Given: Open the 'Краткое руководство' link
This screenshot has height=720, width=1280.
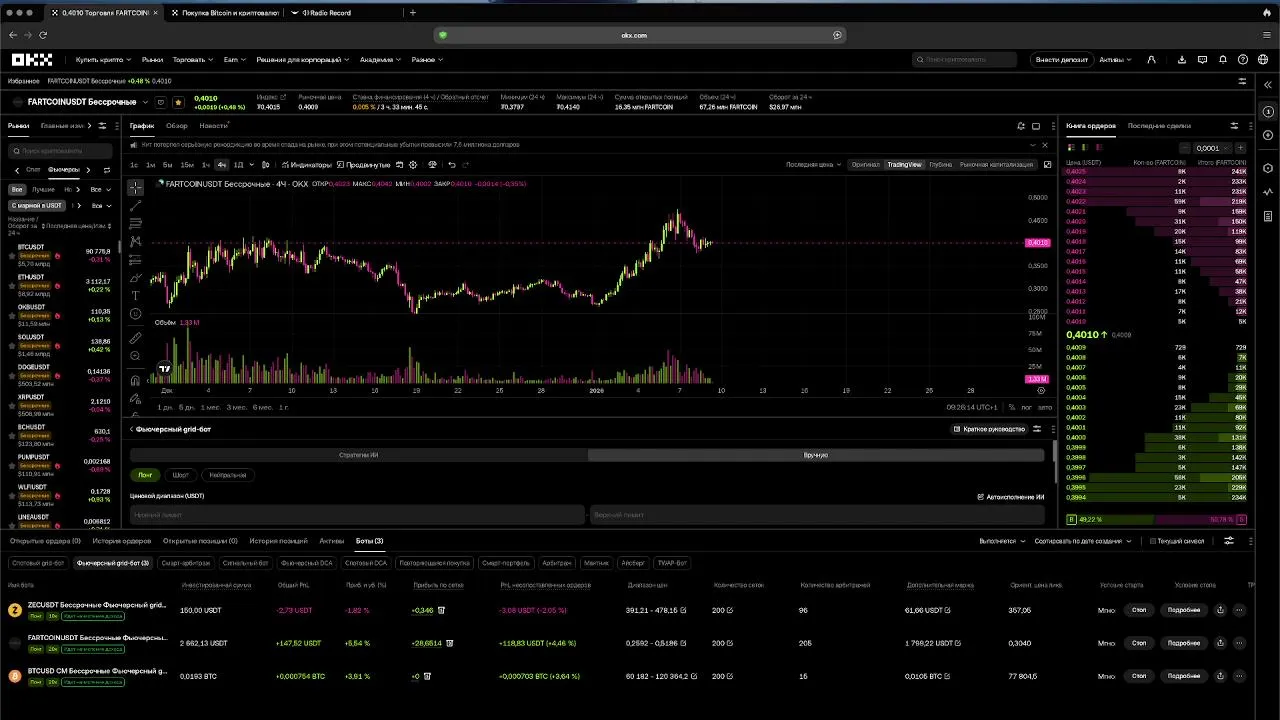Looking at the screenshot, I should 989,429.
